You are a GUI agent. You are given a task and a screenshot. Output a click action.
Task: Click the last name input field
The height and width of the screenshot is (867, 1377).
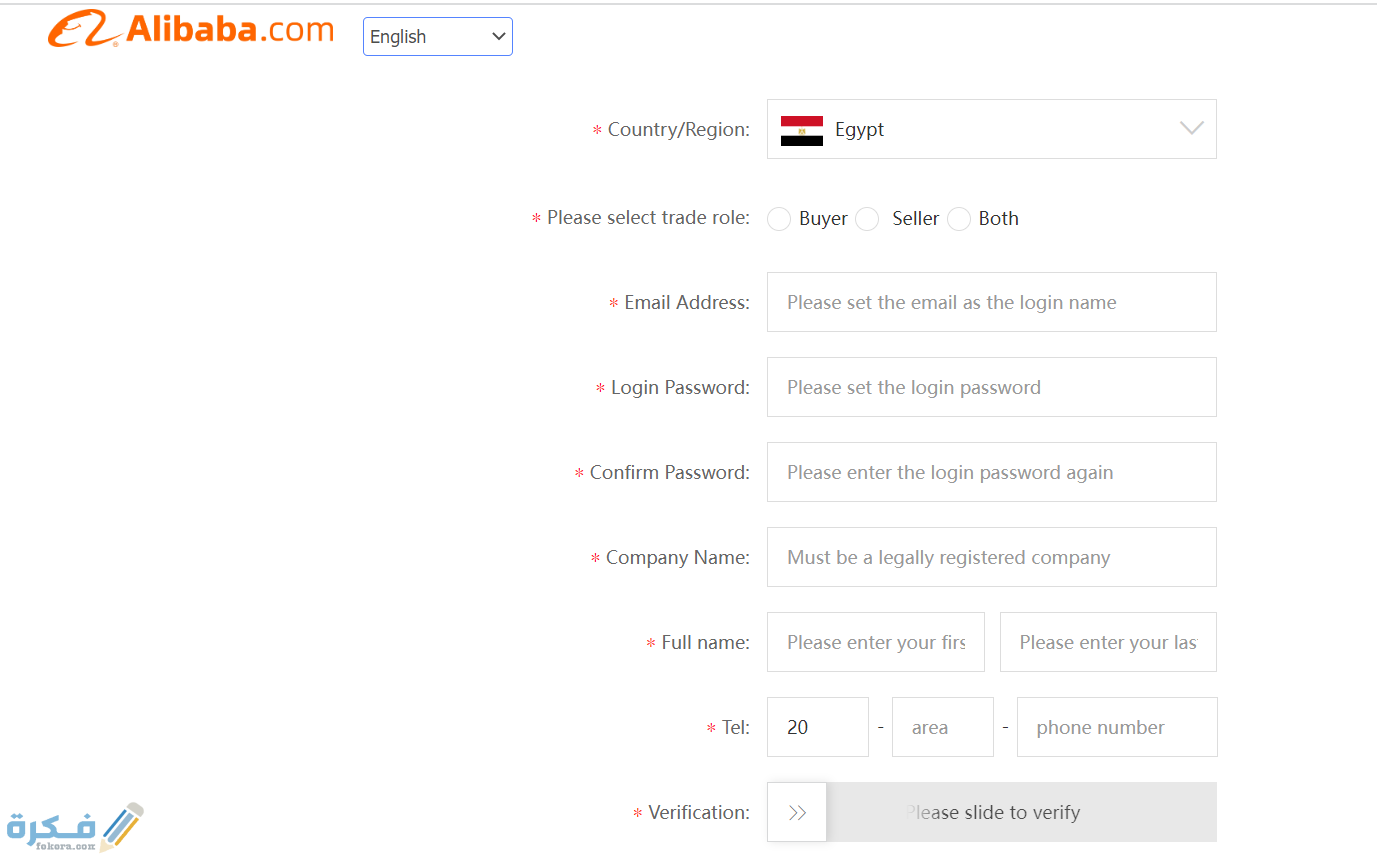tap(1108, 642)
